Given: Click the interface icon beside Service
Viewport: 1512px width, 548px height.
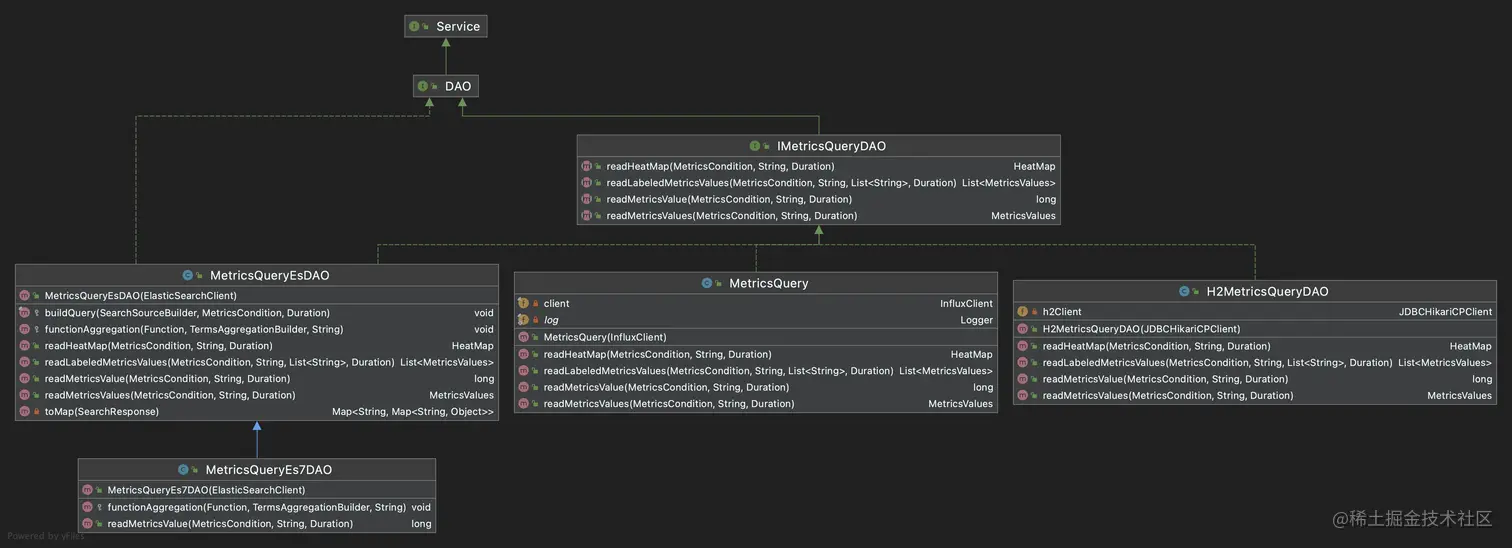Looking at the screenshot, I should coord(414,26).
